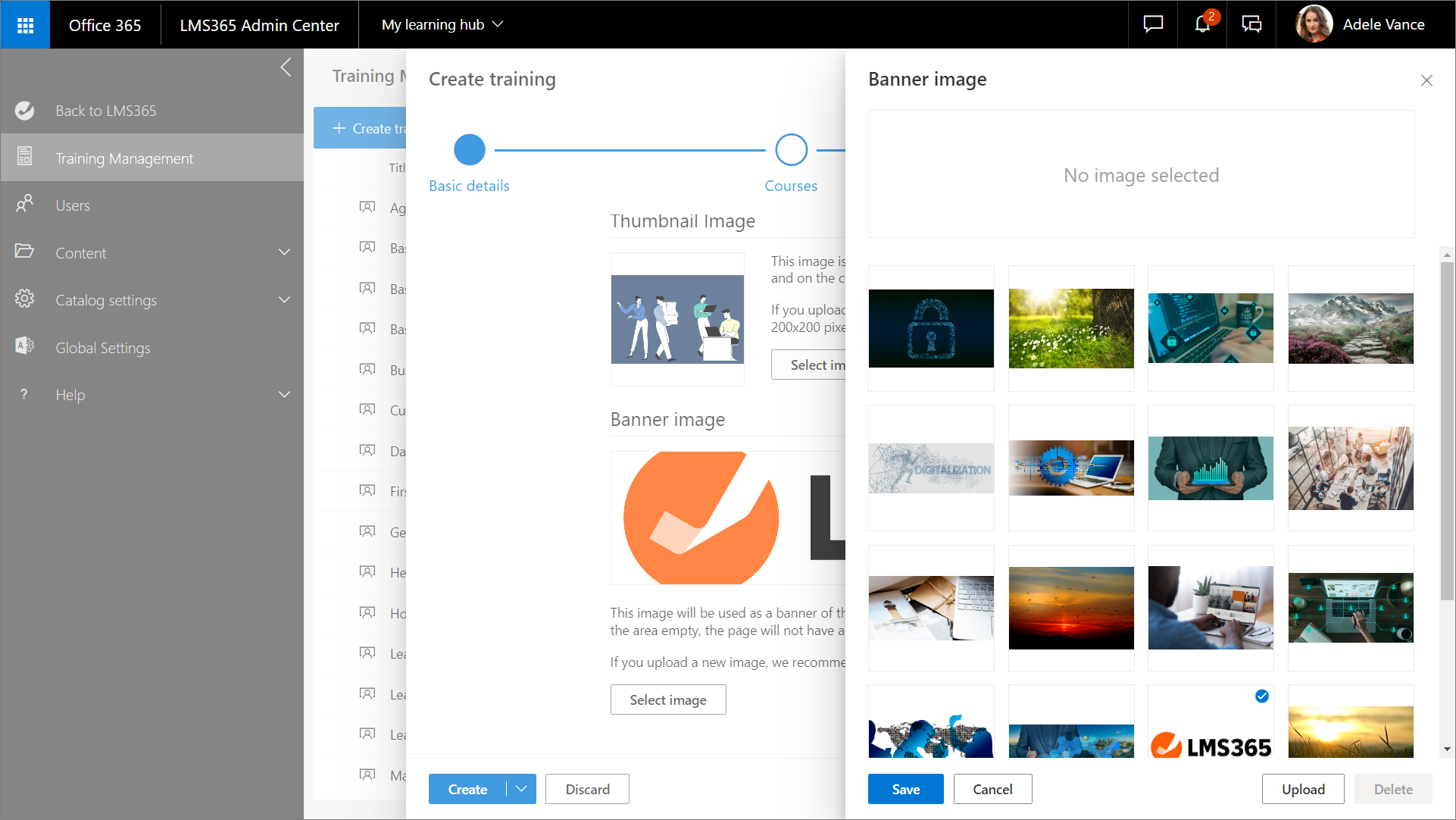Open the Create button dropdown arrow

tap(521, 789)
